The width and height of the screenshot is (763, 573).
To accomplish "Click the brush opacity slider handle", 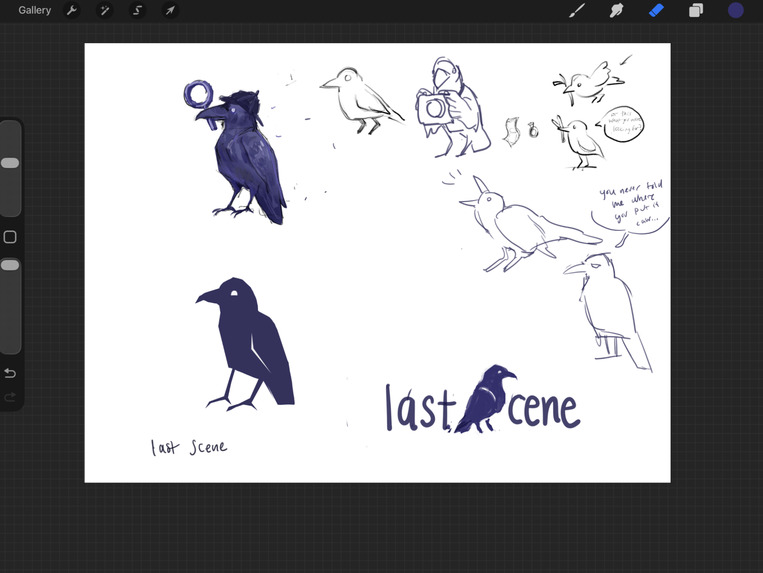I will tap(10, 265).
